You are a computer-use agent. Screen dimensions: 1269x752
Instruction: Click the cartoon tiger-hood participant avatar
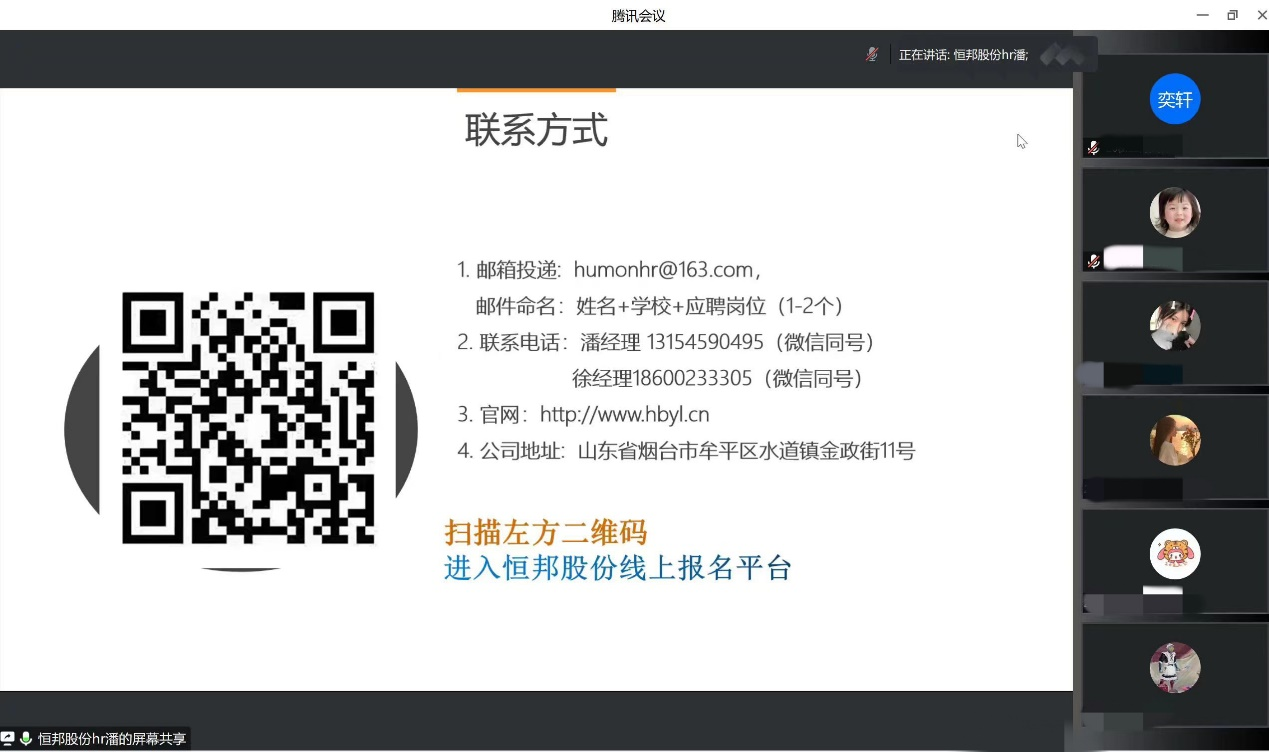(1175, 554)
